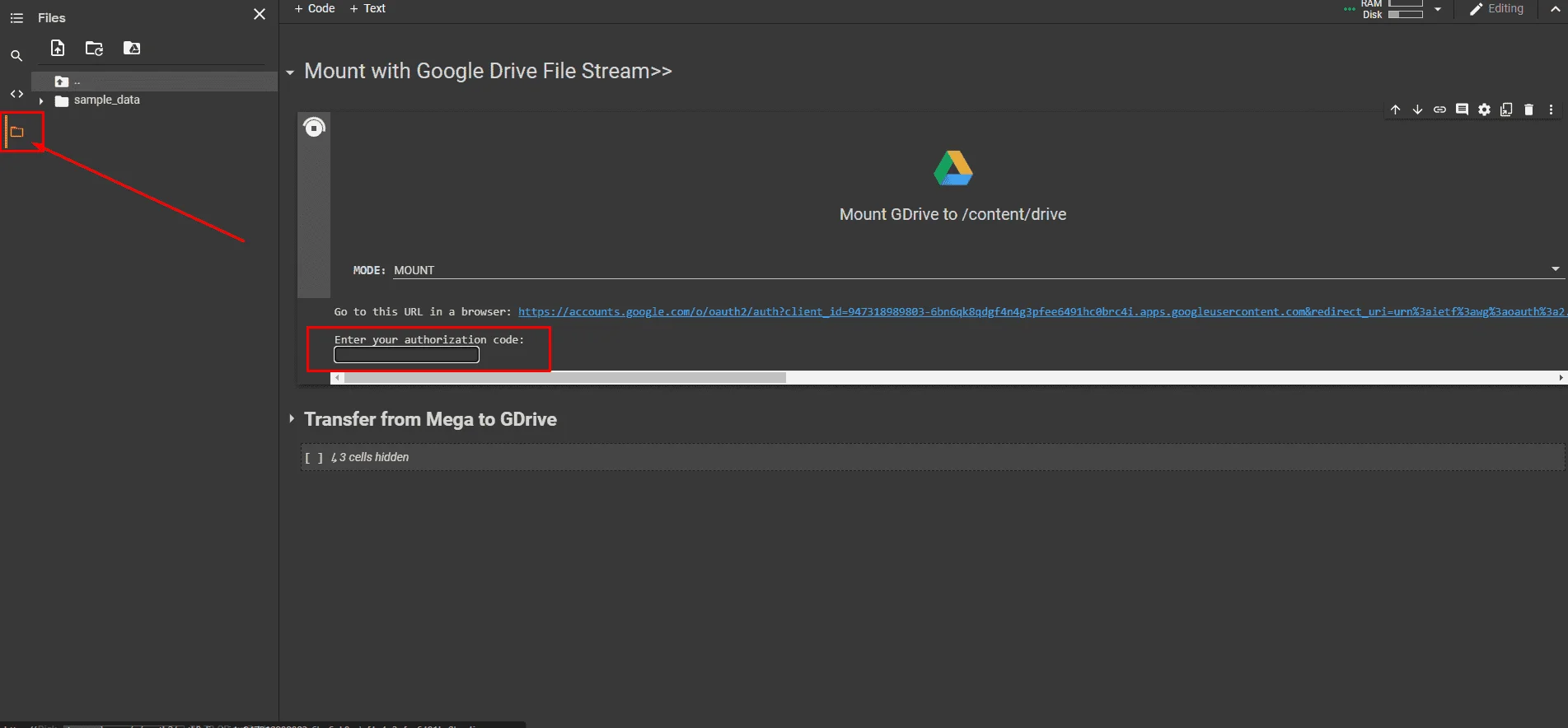Image resolution: width=1568 pixels, height=728 pixels.
Task: Open the table of contents sidebar icon
Action: [x=16, y=18]
